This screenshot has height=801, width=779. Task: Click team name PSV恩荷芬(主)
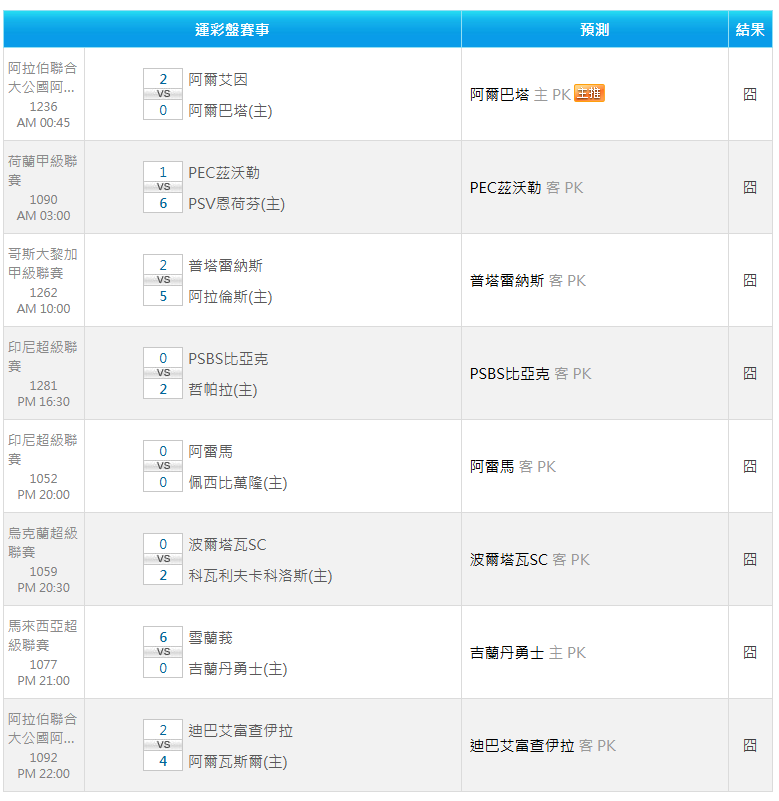[236, 204]
